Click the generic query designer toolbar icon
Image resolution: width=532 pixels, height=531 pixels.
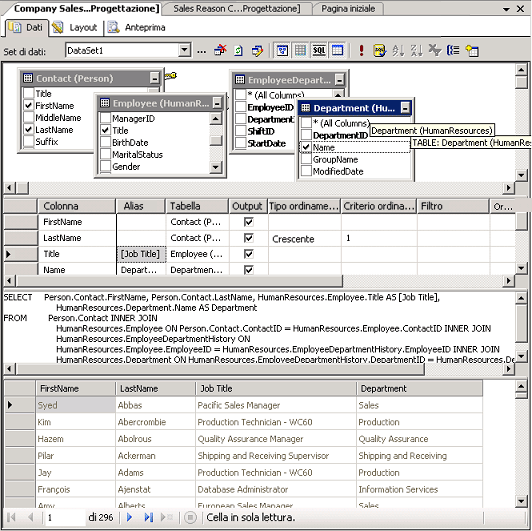coord(258,51)
